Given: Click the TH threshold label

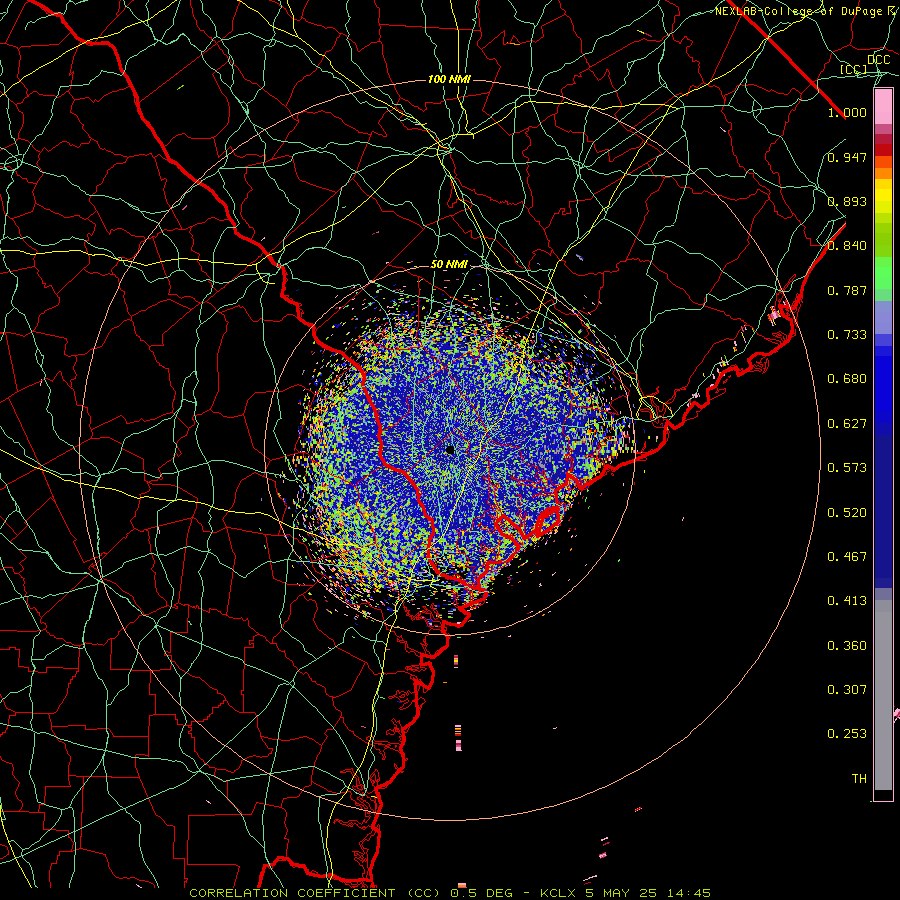Looking at the screenshot, I should [859, 779].
